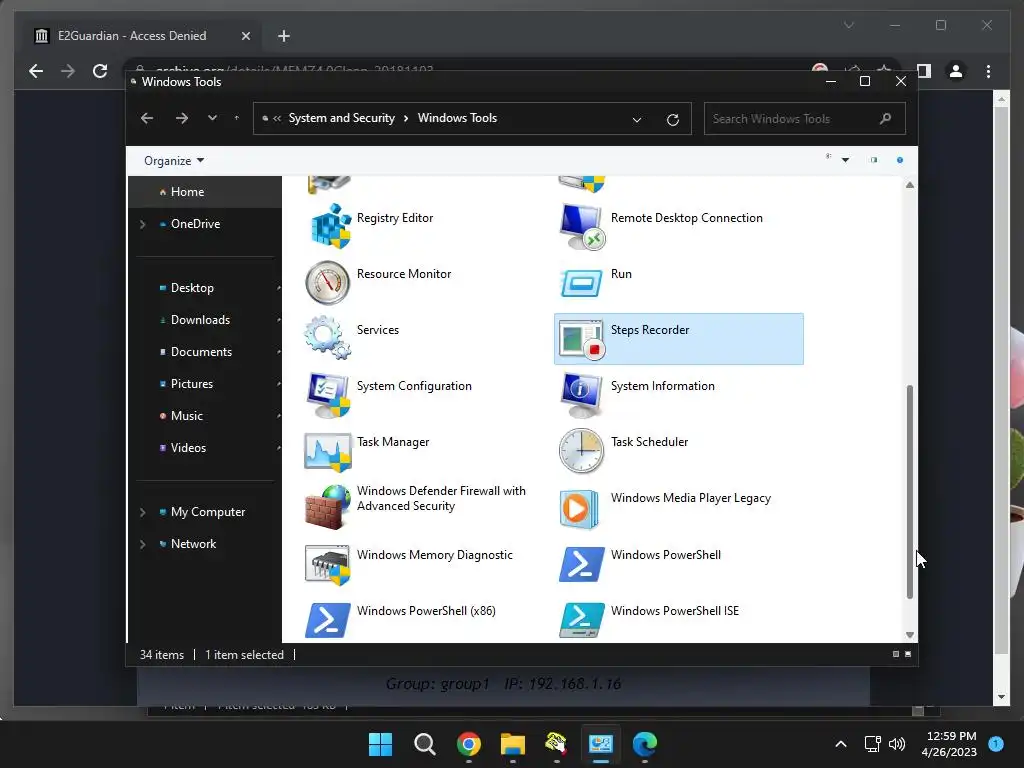Screen dimensions: 1024x768
Task: Open Chrome from the taskbar
Action: click(468, 744)
